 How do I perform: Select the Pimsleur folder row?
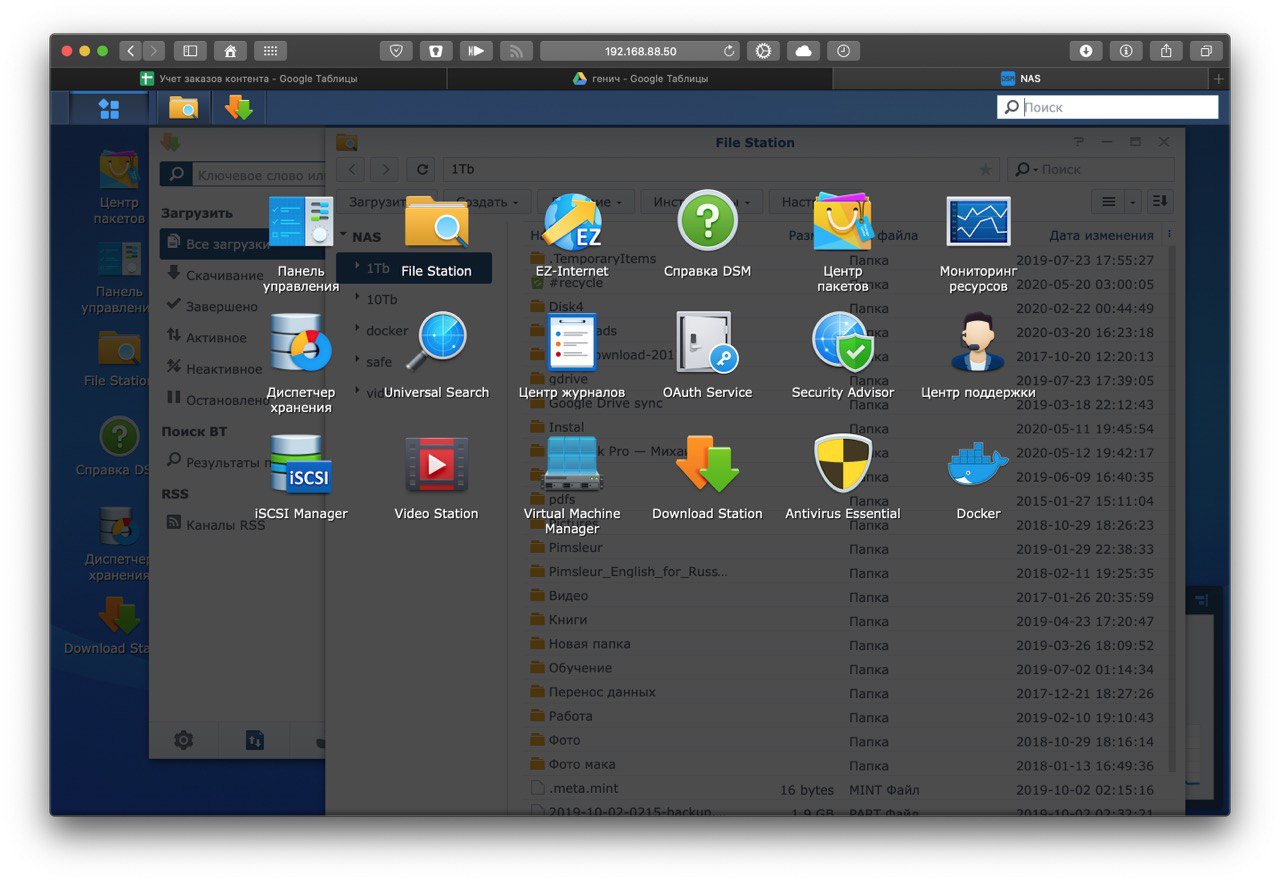point(846,549)
